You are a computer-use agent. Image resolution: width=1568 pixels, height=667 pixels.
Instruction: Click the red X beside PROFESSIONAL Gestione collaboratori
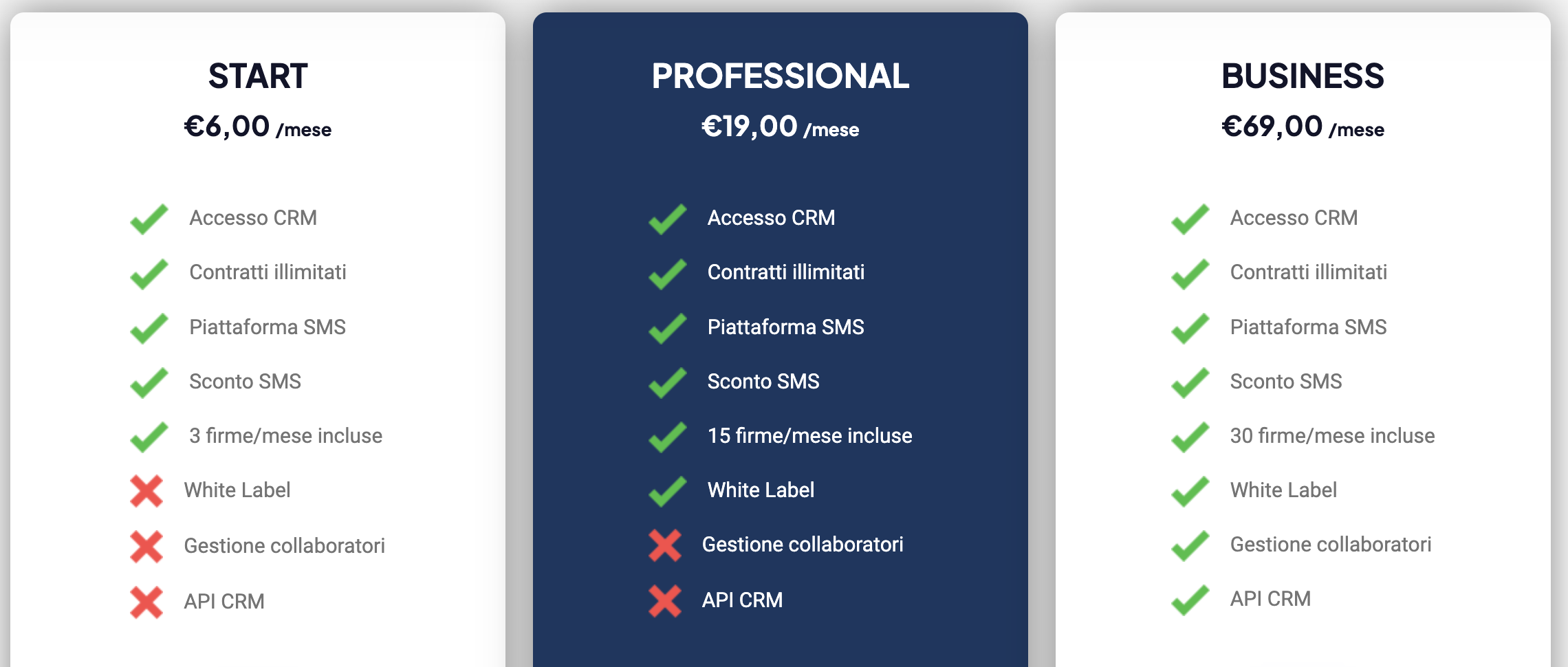[x=665, y=545]
